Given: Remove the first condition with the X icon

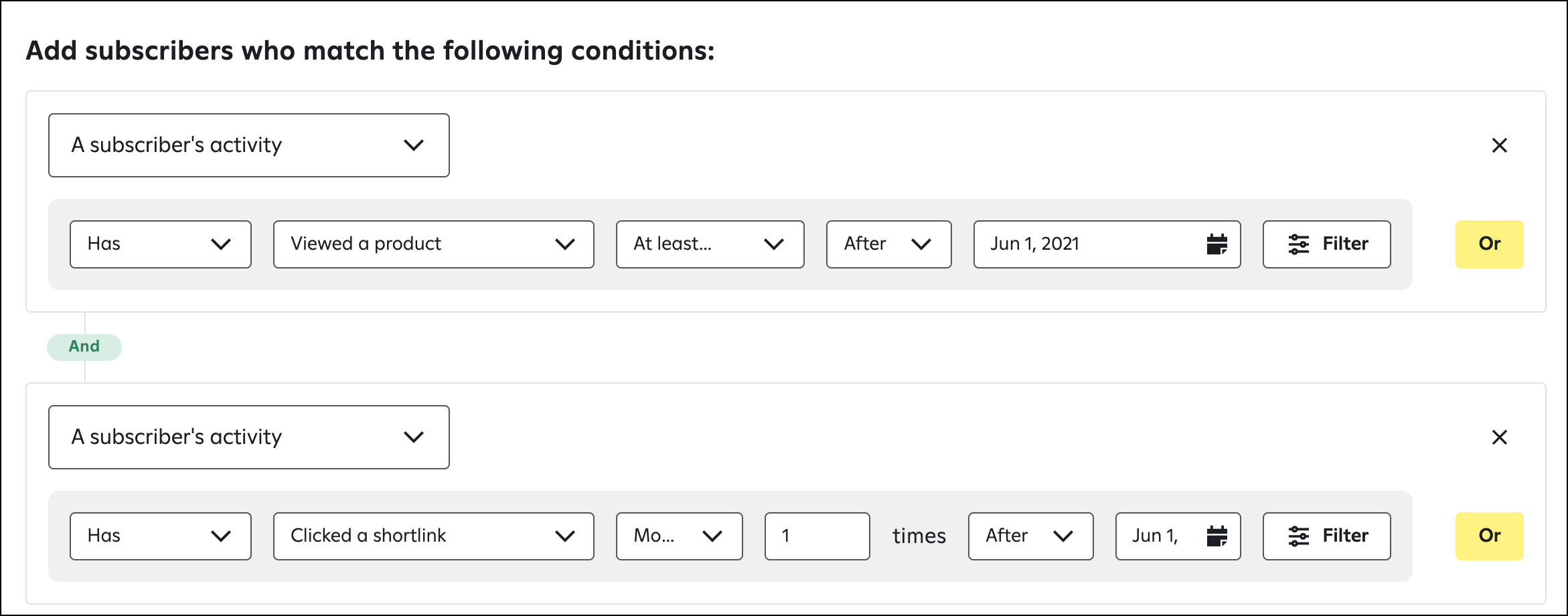Looking at the screenshot, I should coord(1500,145).
